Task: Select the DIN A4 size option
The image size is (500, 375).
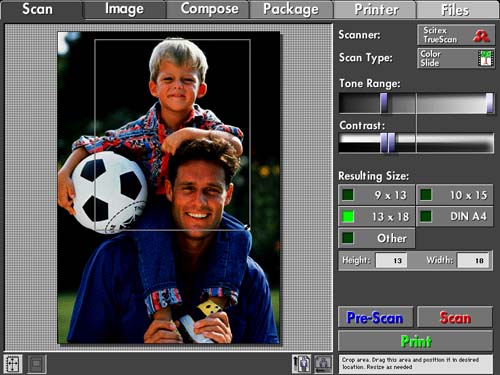Action: [455, 217]
